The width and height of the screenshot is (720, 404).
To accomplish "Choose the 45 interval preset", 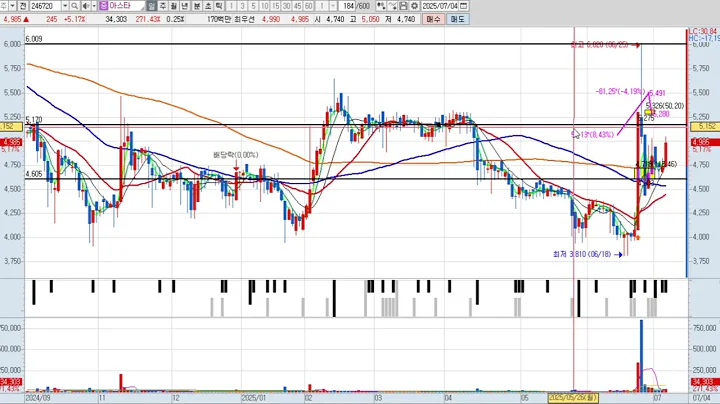I will [x=298, y=6].
